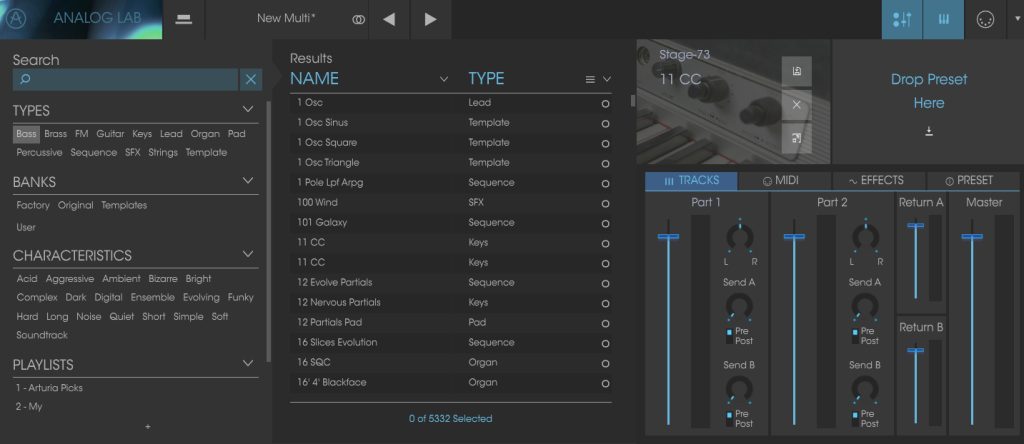Screen dimensions: 1024x444
Task: Collapse the BANKS section chevron
Action: click(x=248, y=180)
